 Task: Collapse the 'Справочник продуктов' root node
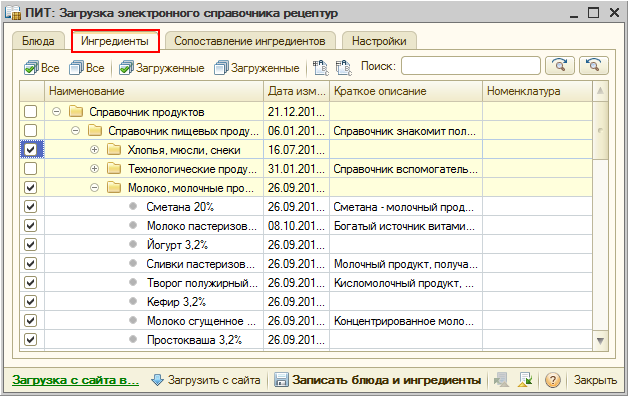pyautogui.click(x=56, y=112)
